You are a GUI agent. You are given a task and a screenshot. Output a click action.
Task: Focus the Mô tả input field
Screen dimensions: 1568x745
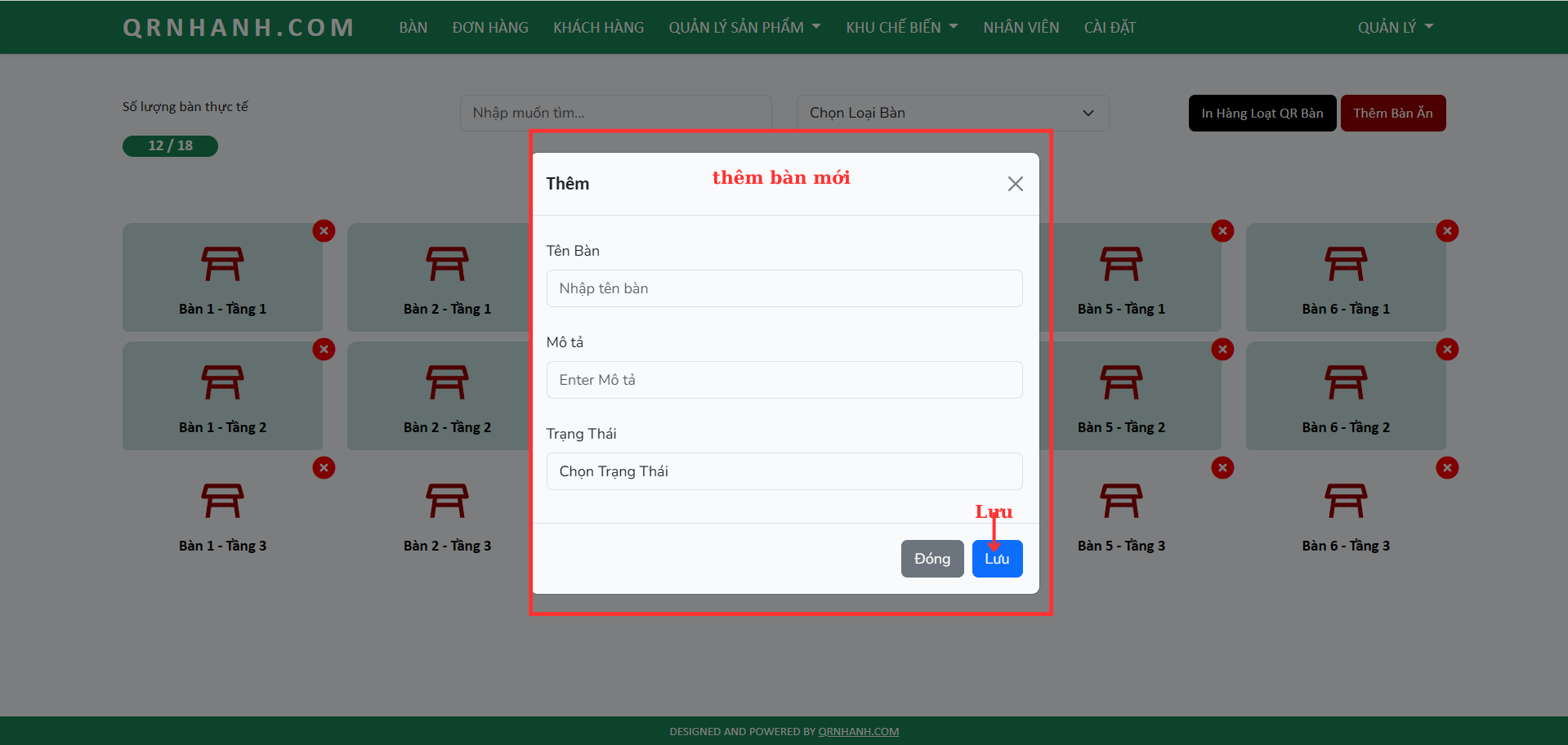click(x=784, y=380)
